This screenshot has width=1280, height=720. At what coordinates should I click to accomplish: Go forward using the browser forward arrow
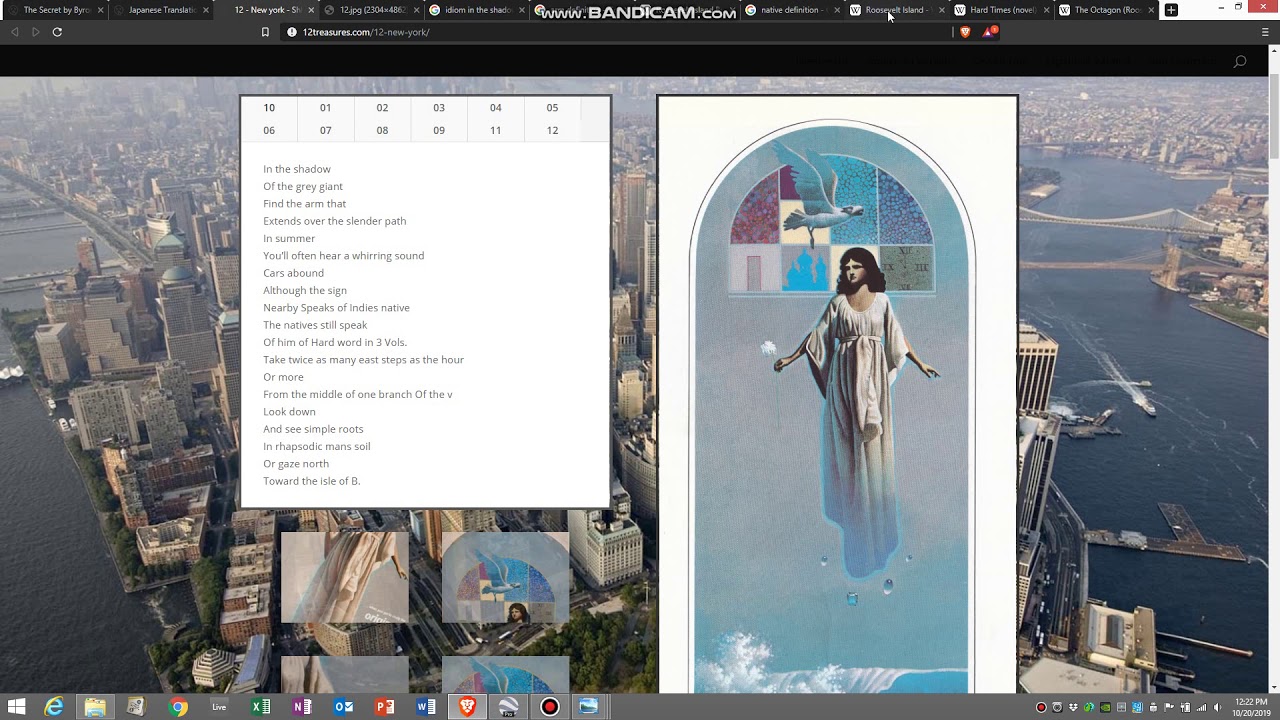click(36, 32)
